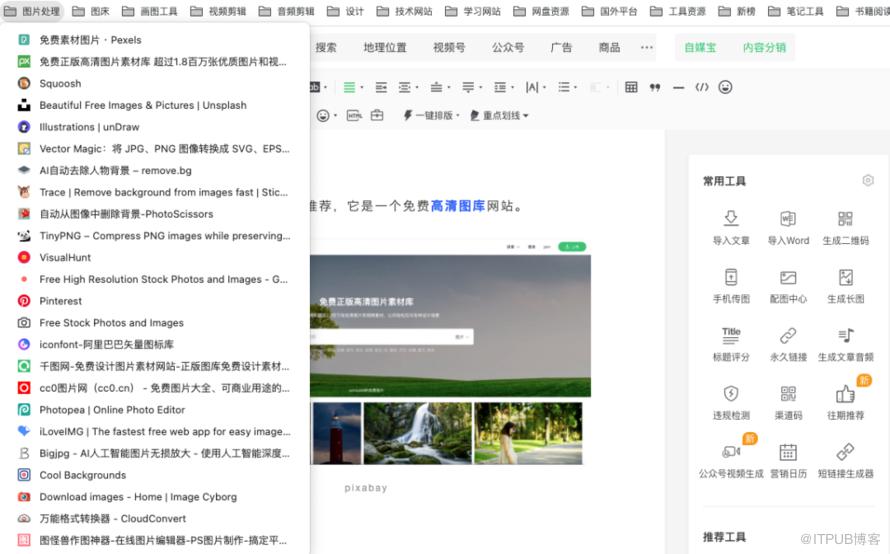Open the more tabs ellipsis menu
The height and width of the screenshot is (554, 890).
[647, 47]
